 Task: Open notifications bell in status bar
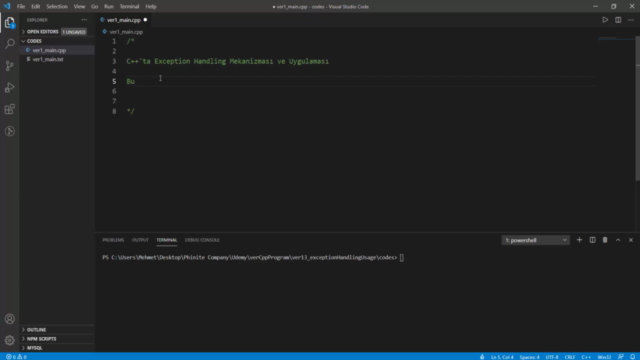632,357
